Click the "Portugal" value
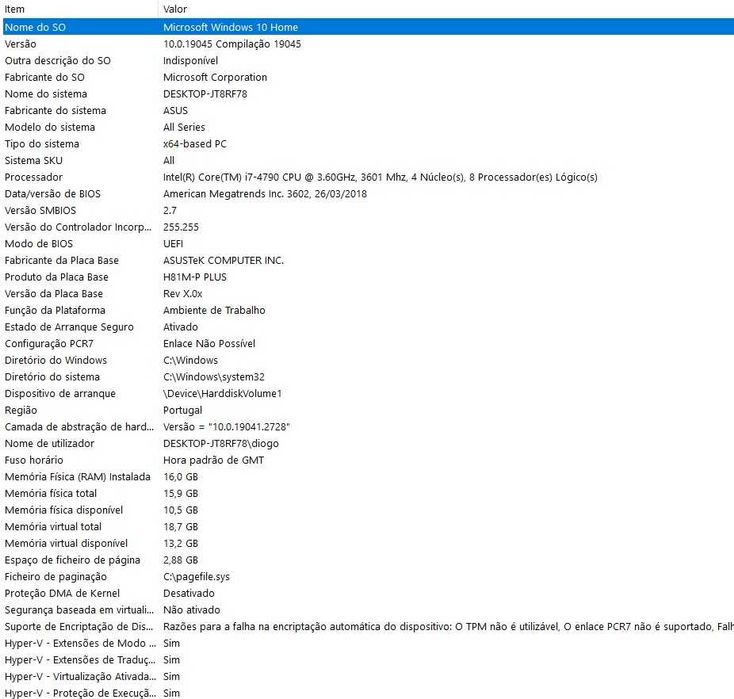 pyautogui.click(x=183, y=410)
